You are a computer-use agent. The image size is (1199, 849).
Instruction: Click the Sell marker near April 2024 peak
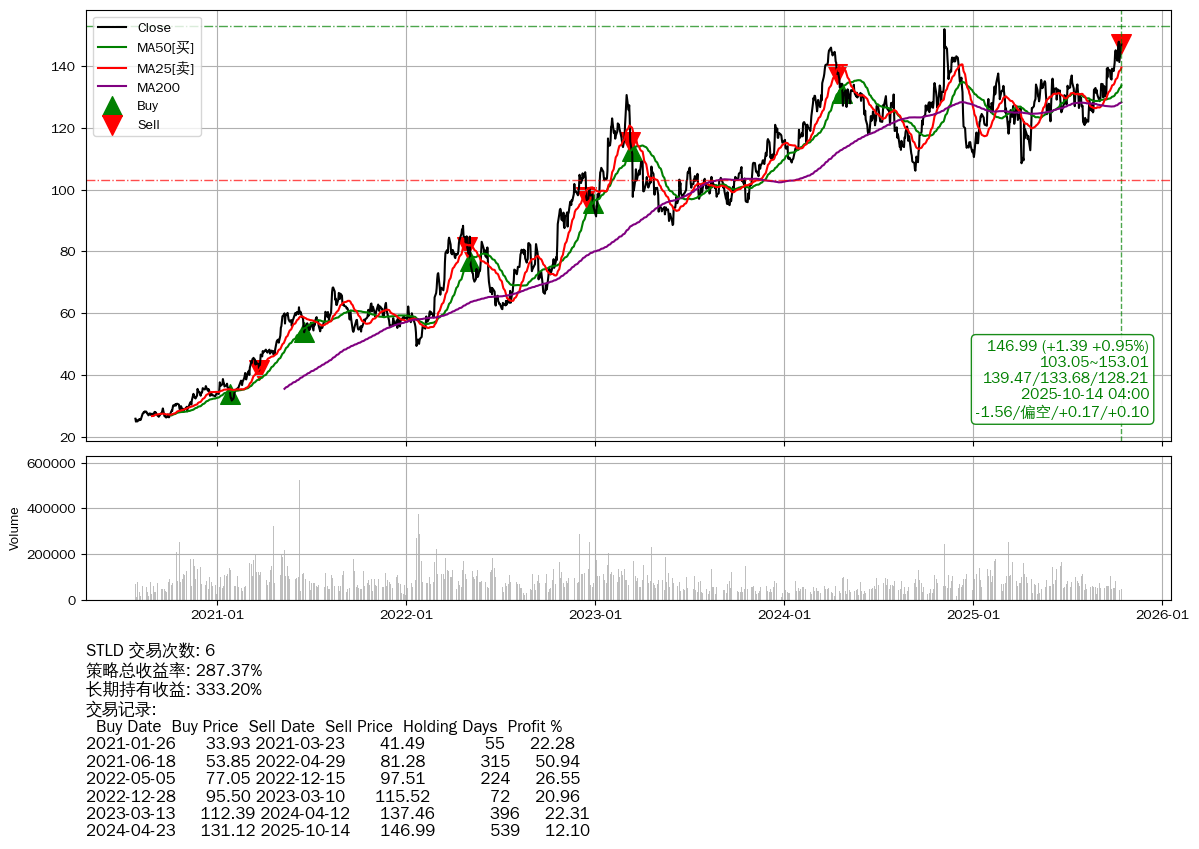838,74
